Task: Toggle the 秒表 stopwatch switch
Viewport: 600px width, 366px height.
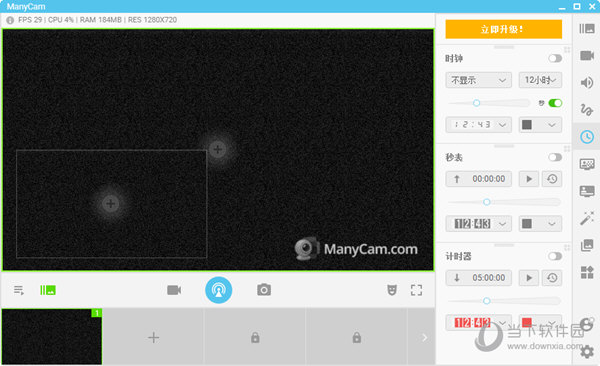Action: [555, 157]
